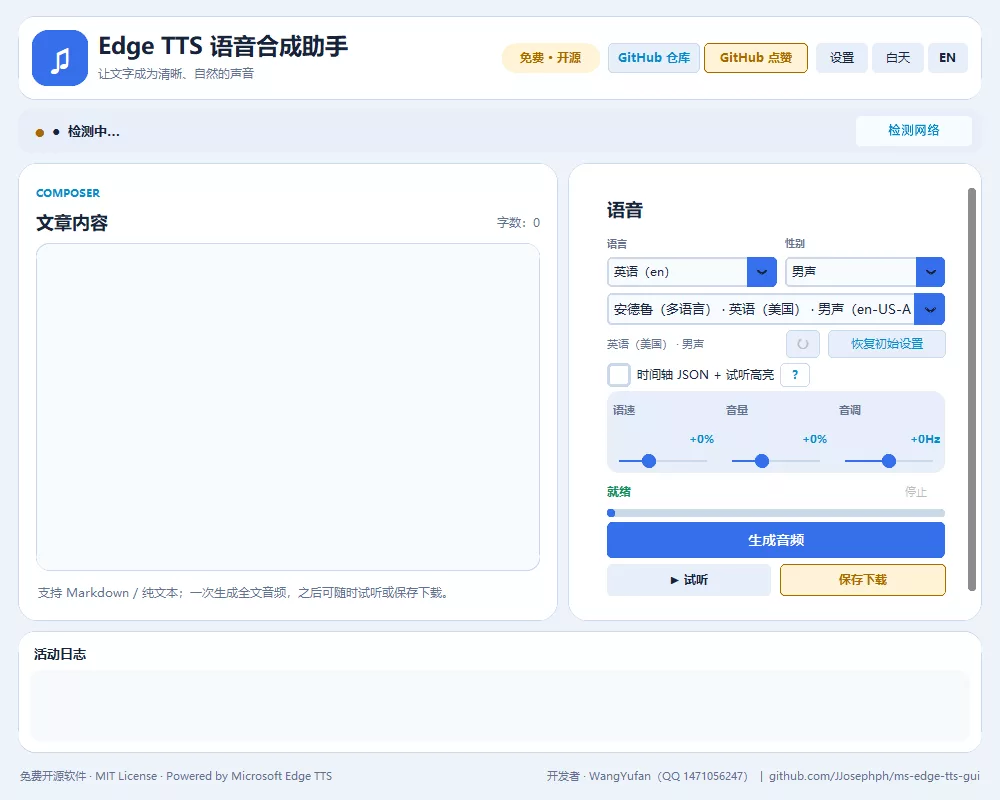
Task: Click the refresh voice list icon button
Action: tap(802, 344)
